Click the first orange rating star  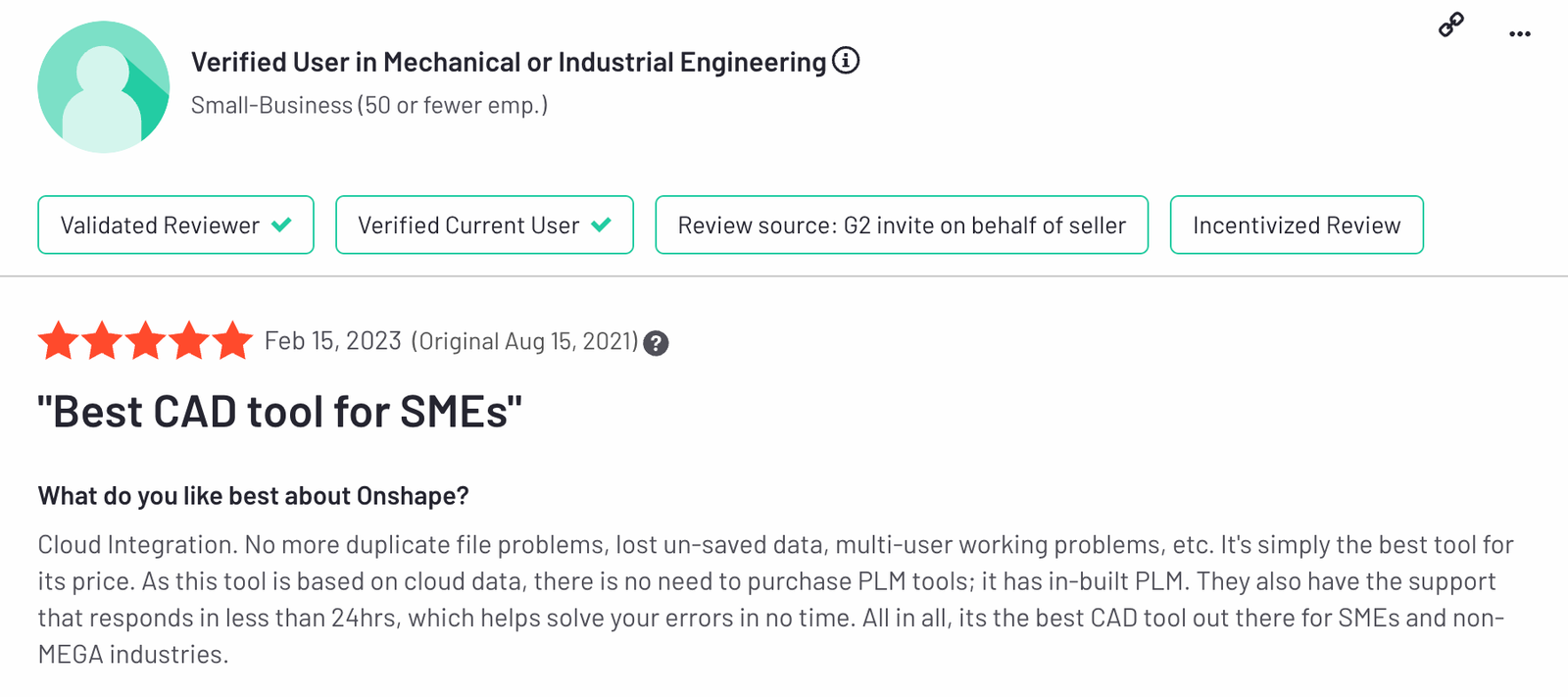[x=58, y=341]
